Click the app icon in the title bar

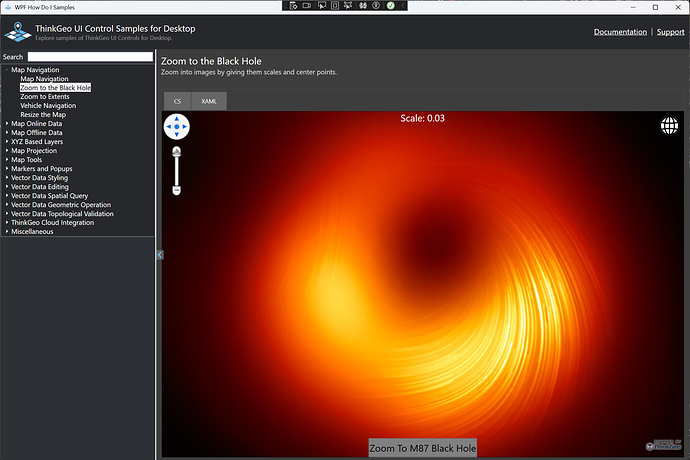point(7,7)
